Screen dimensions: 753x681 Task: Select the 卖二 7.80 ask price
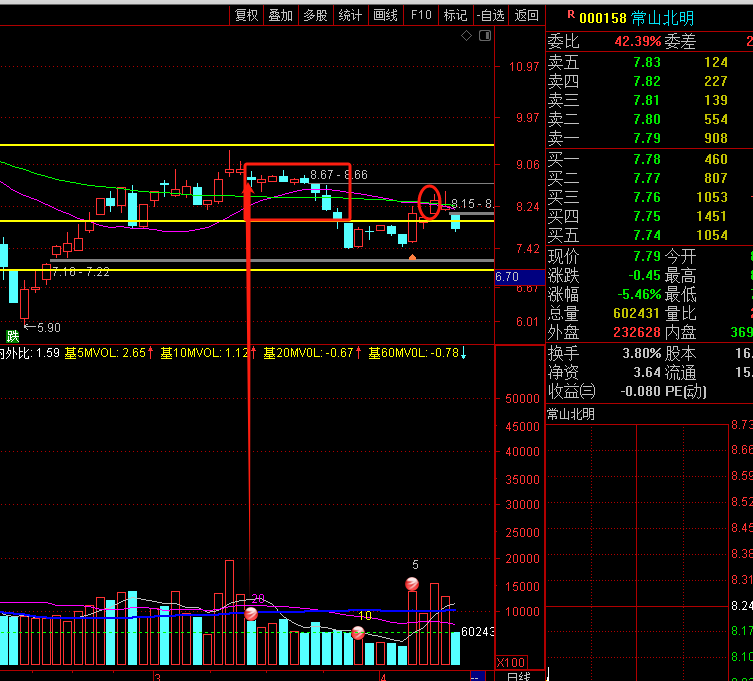647,119
